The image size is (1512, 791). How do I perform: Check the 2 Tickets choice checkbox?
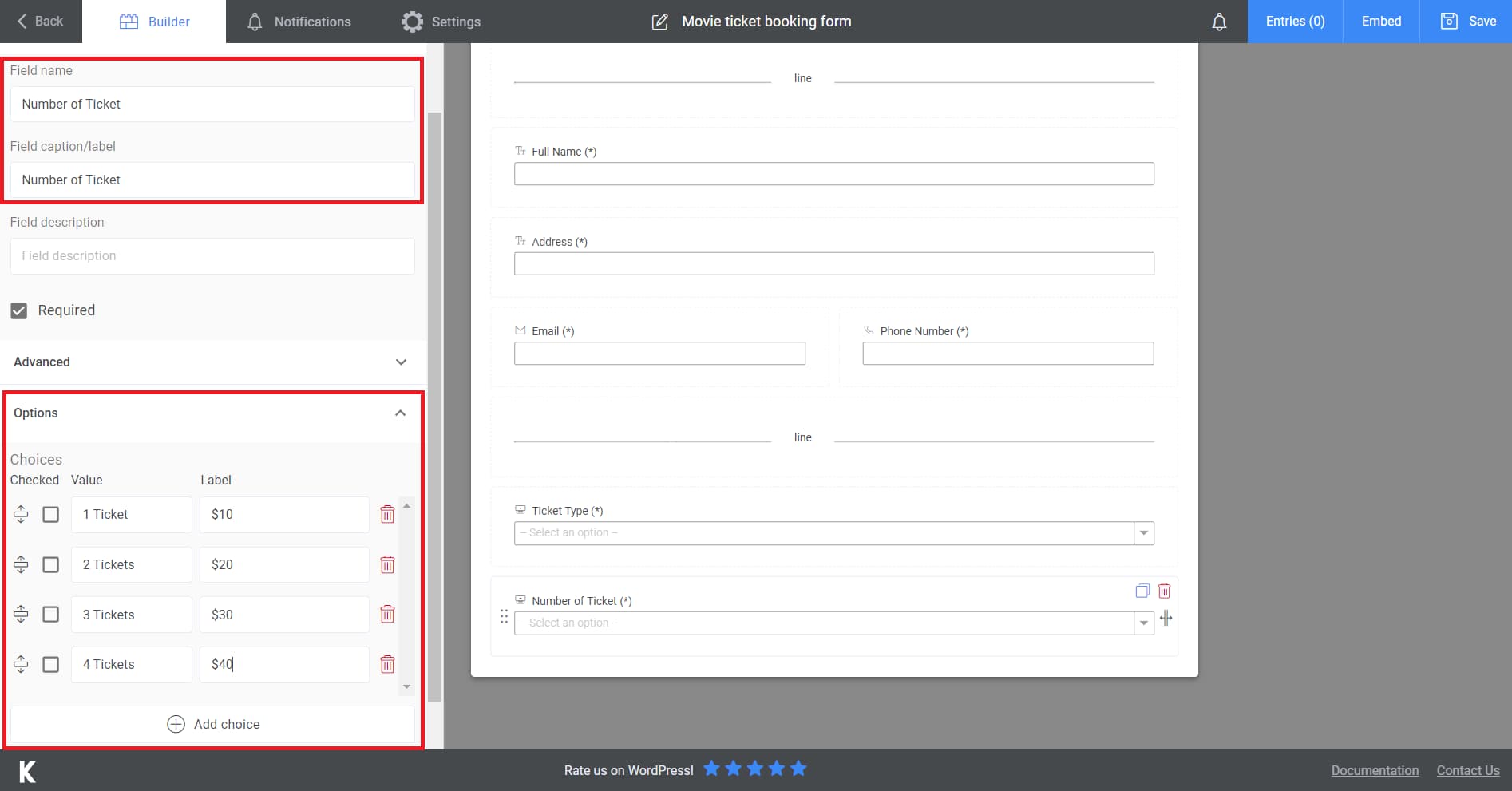pyautogui.click(x=50, y=564)
